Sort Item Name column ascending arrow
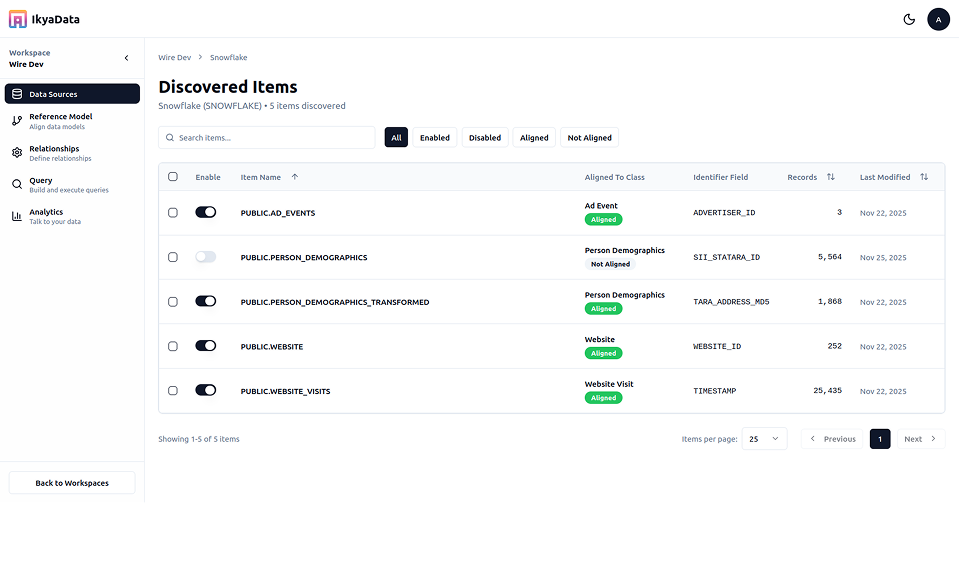 294,177
